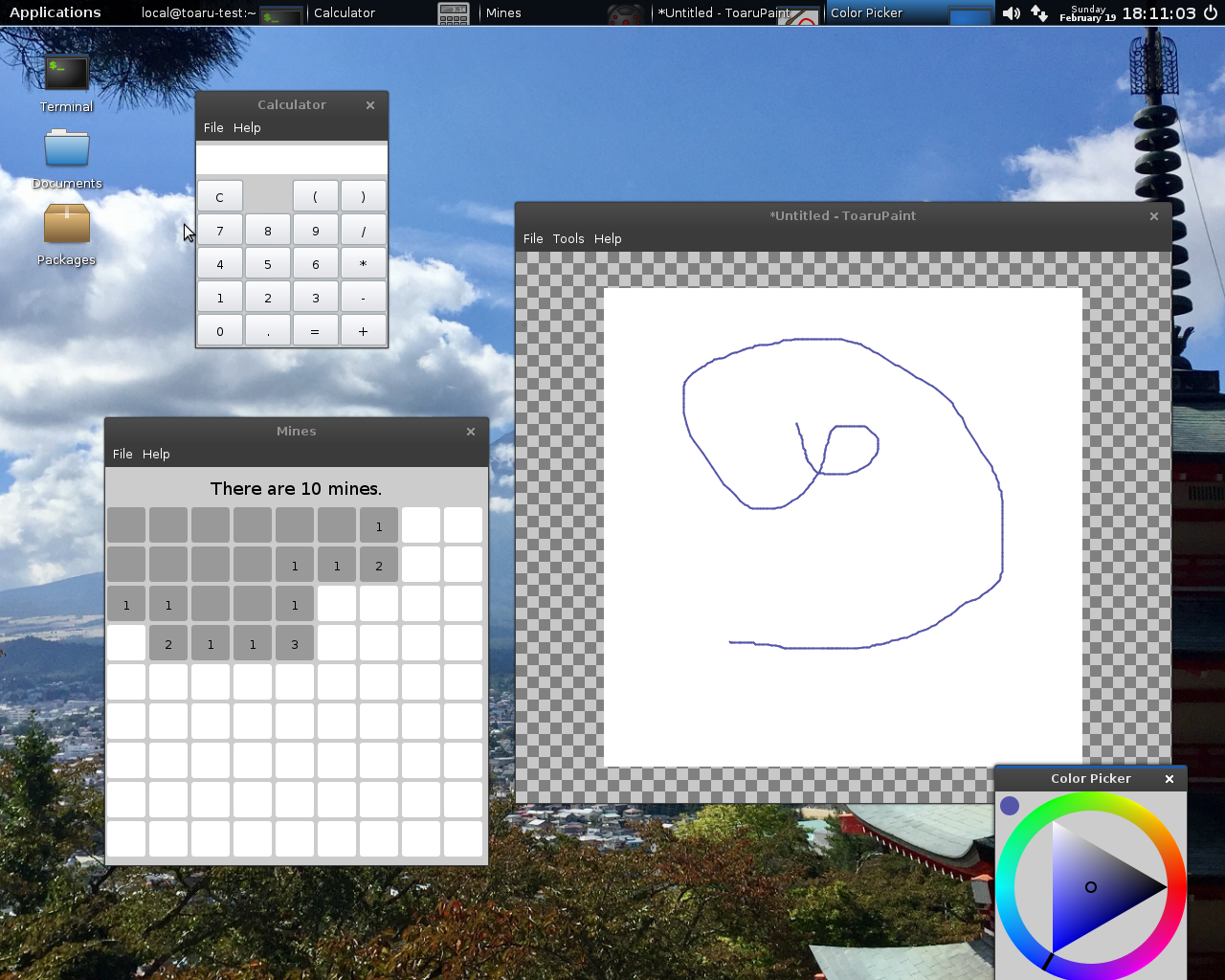Image resolution: width=1225 pixels, height=980 pixels.
Task: Click the 5 button in Calculator
Action: [268, 264]
